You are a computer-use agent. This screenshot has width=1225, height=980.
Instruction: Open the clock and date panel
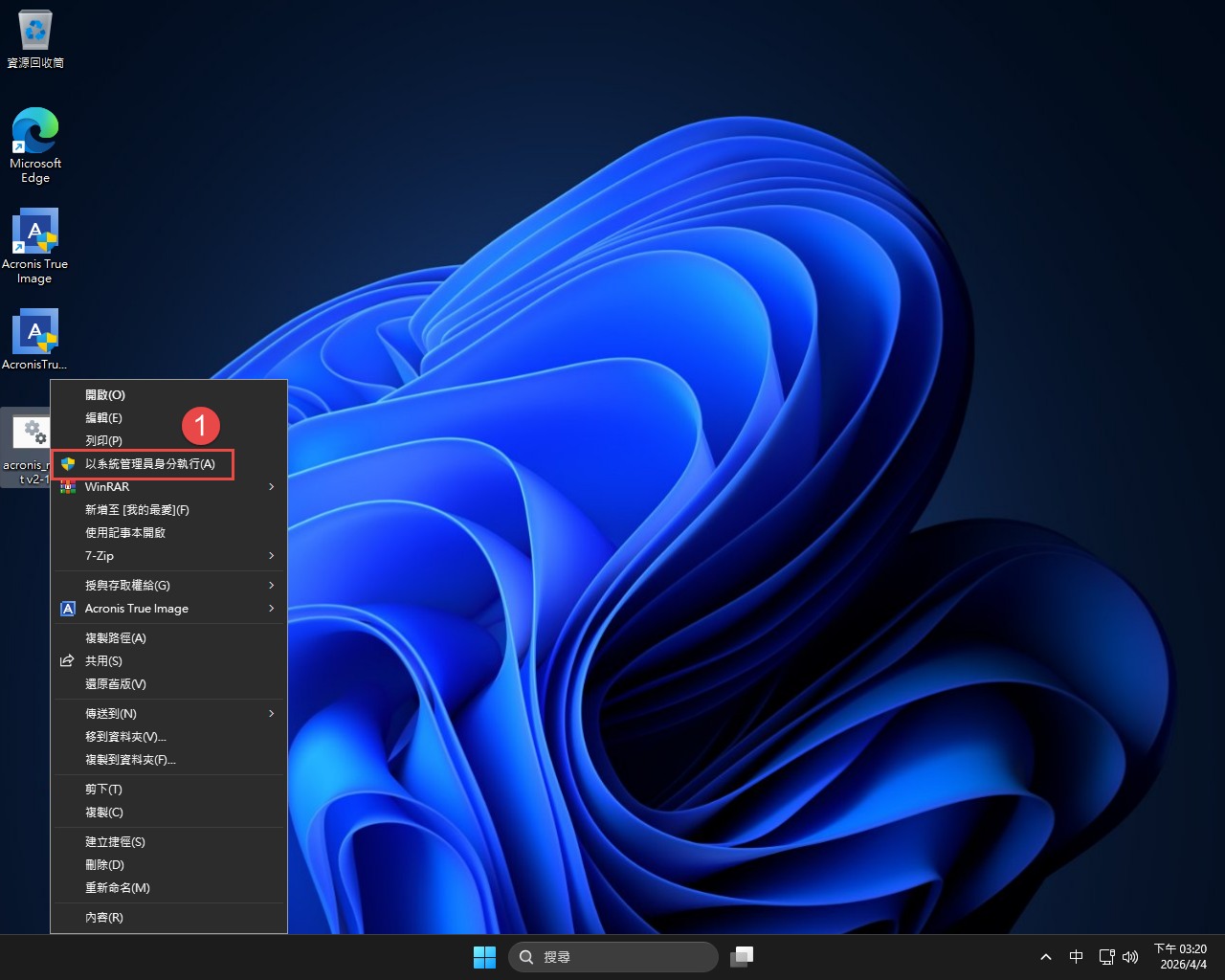coord(1181,957)
